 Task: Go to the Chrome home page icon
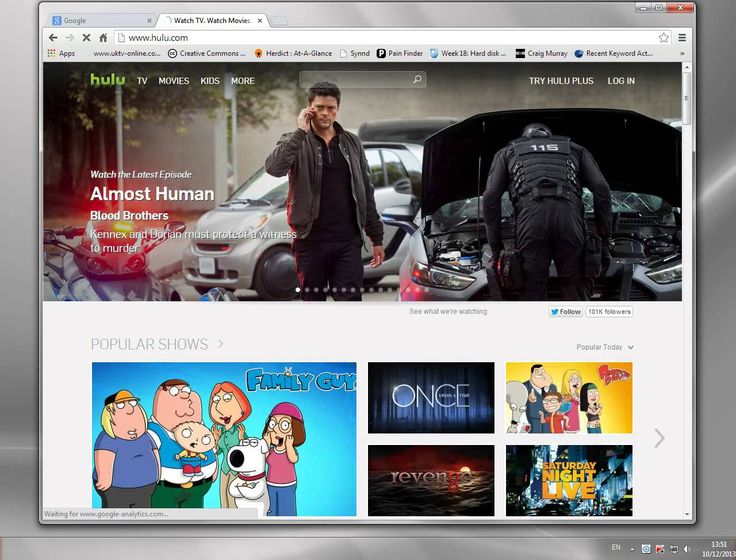click(x=103, y=38)
